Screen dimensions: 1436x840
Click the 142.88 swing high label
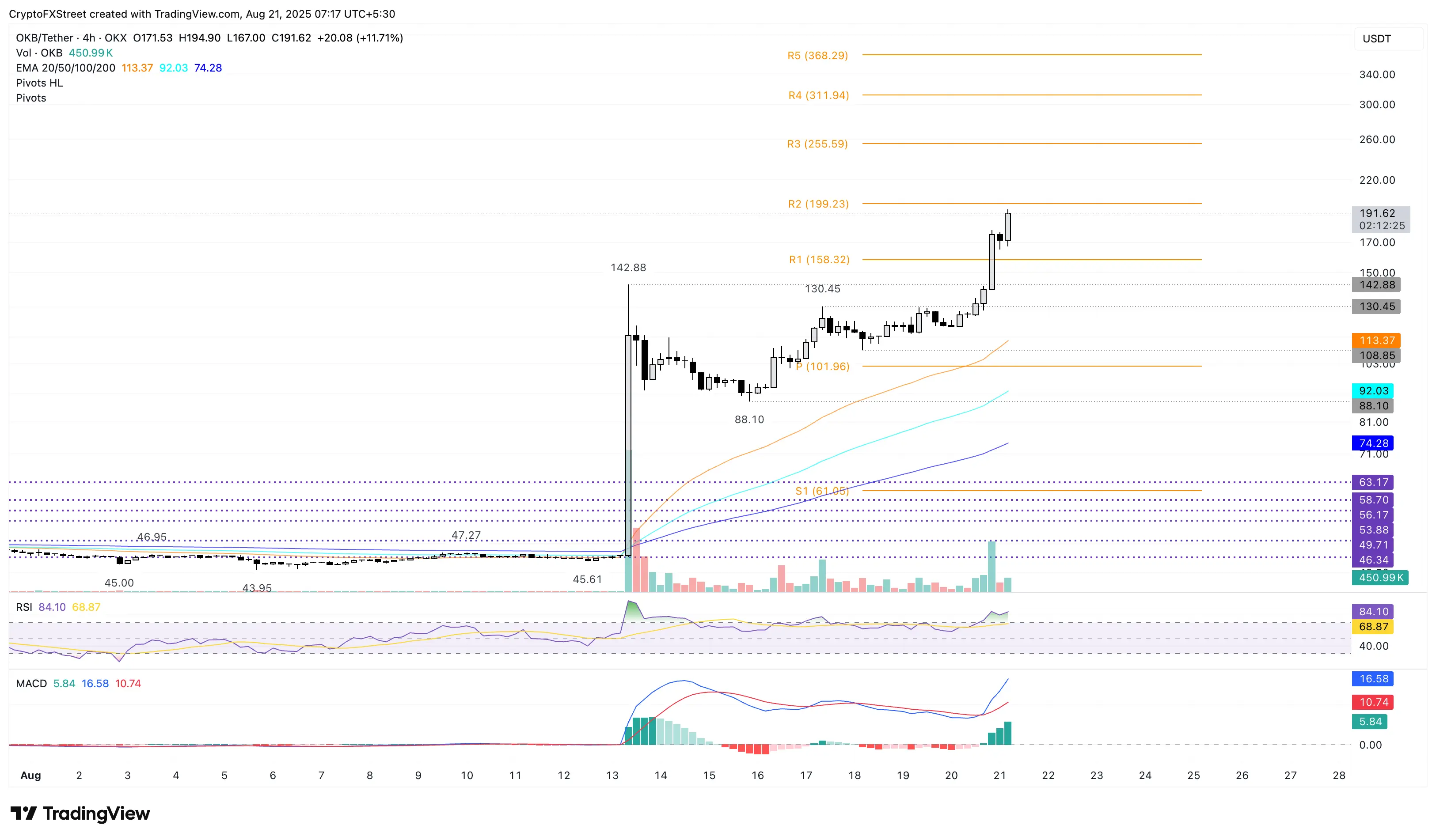pos(628,268)
